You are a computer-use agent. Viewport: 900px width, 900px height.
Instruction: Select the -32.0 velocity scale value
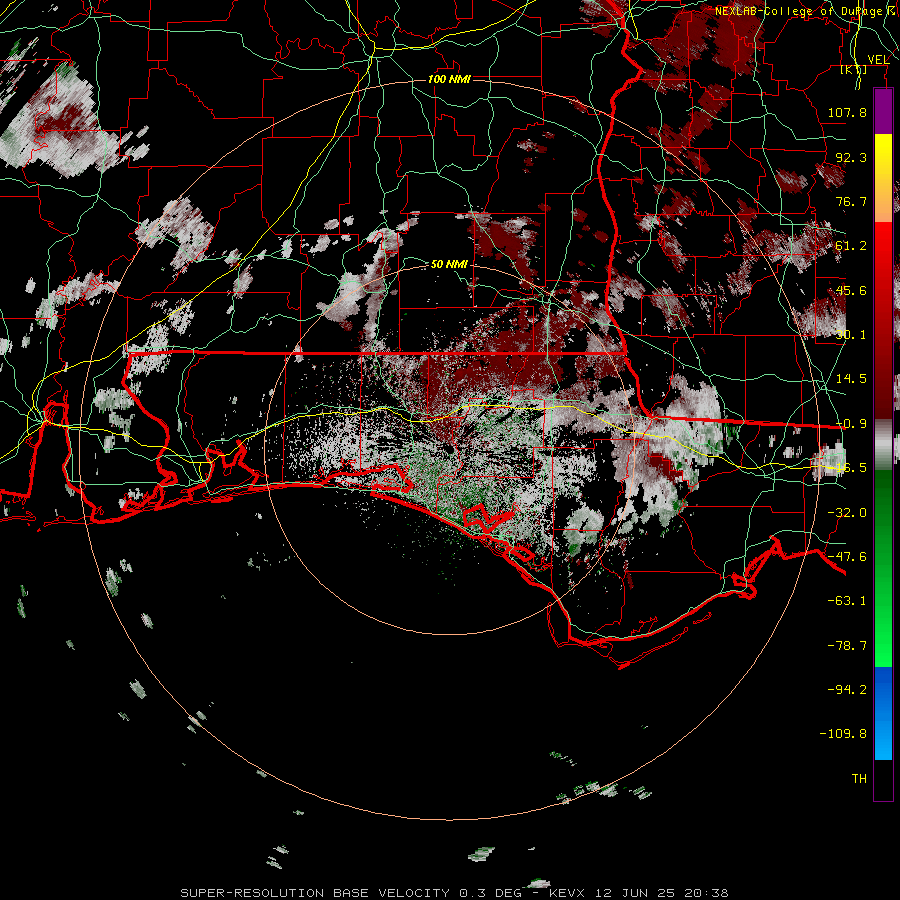click(847, 513)
